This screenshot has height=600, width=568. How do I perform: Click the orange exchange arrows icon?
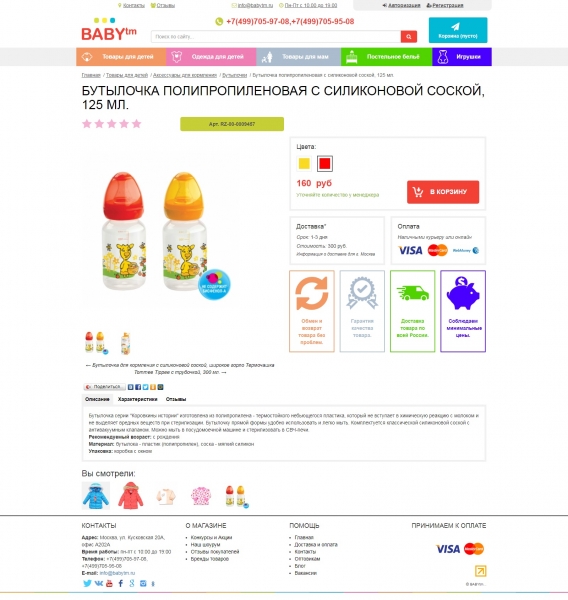coord(312,293)
